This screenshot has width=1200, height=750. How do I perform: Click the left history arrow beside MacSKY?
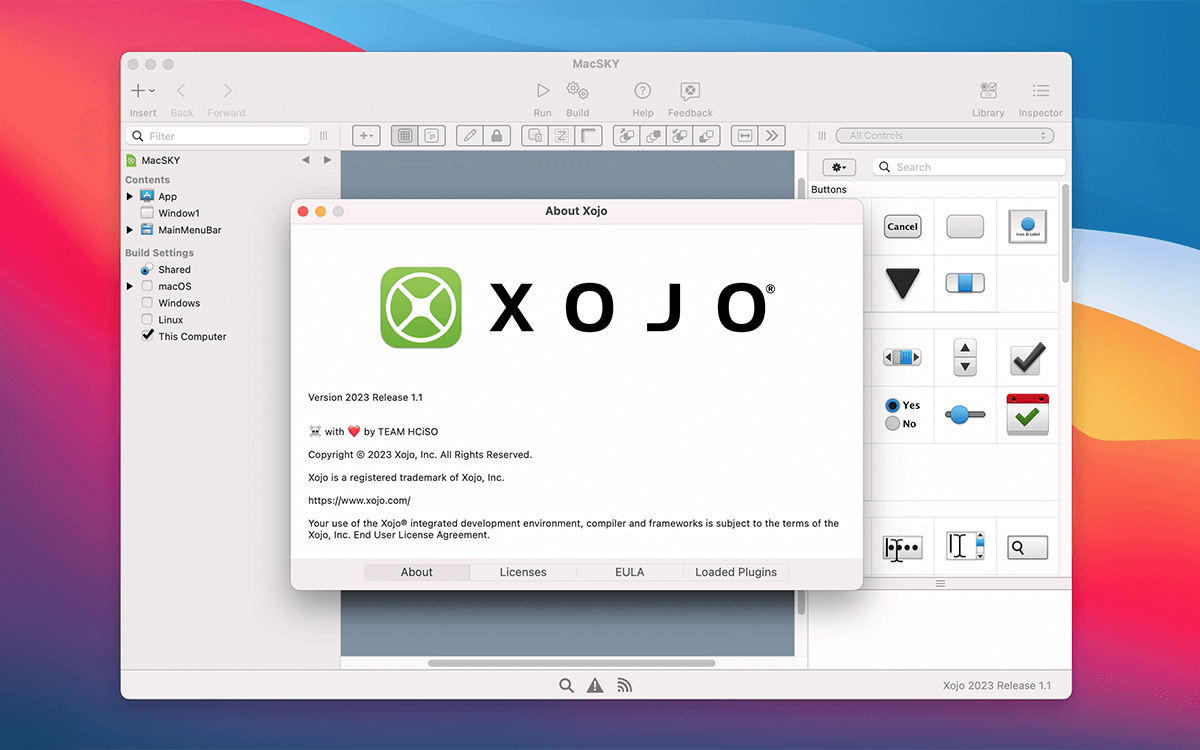tap(305, 160)
